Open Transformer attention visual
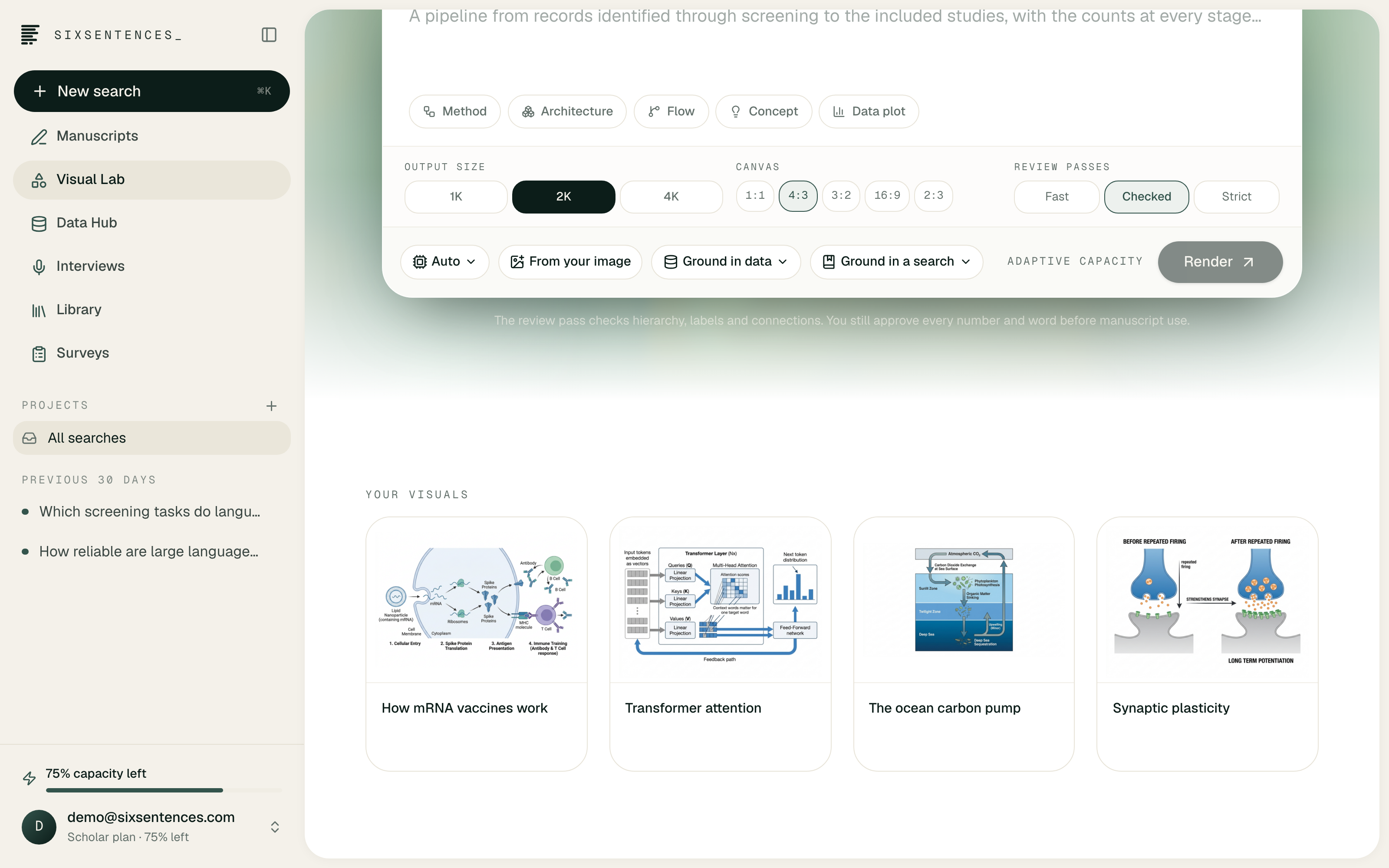1389x868 pixels. (721, 644)
